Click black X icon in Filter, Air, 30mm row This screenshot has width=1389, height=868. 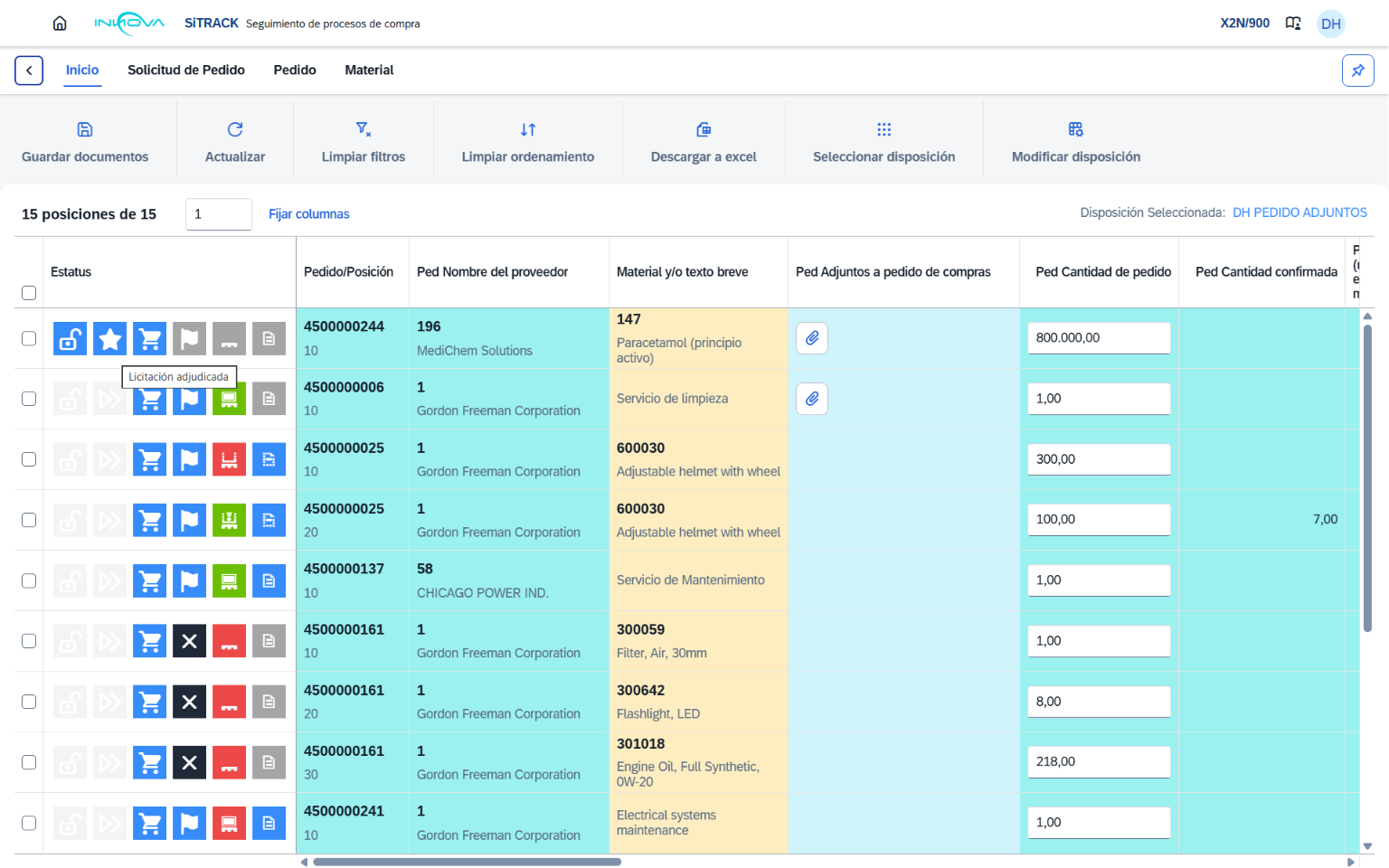point(190,641)
